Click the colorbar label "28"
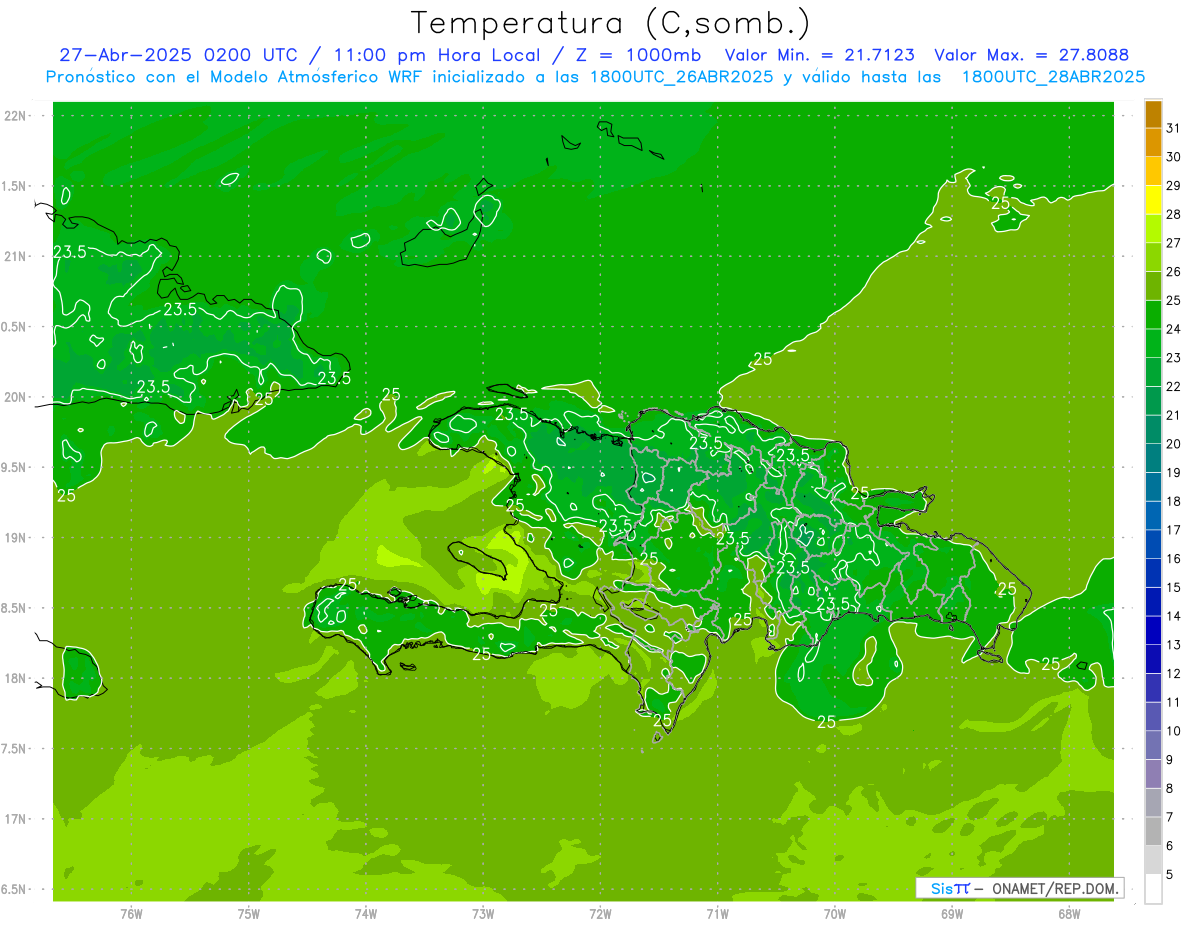 click(1173, 214)
